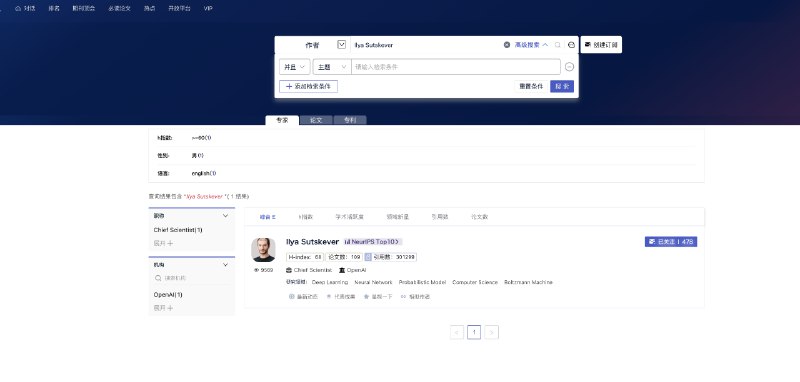
Task: Open the 主题 field dropdown
Action: (x=332, y=67)
